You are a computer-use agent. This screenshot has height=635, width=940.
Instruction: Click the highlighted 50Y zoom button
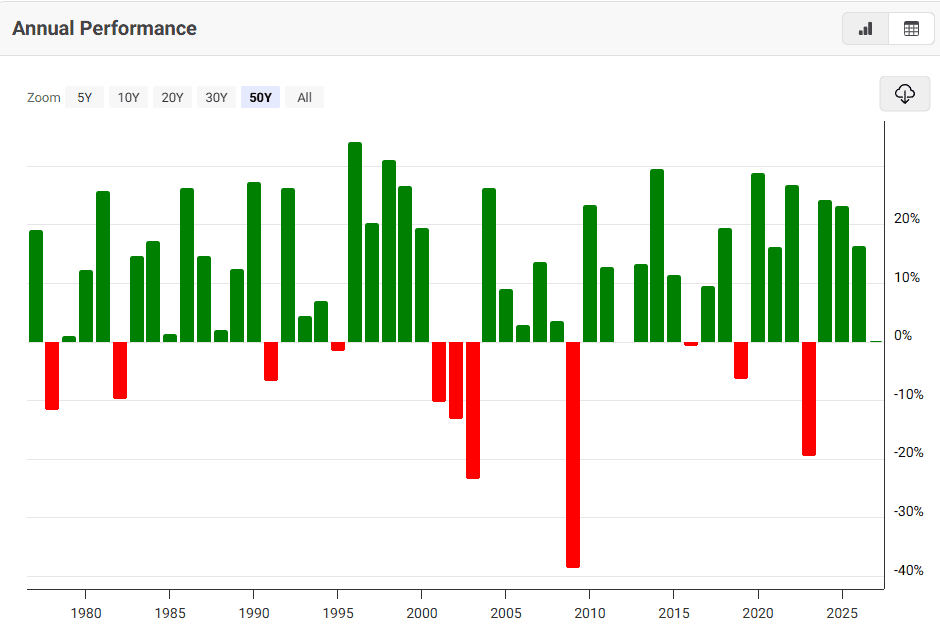(260, 97)
